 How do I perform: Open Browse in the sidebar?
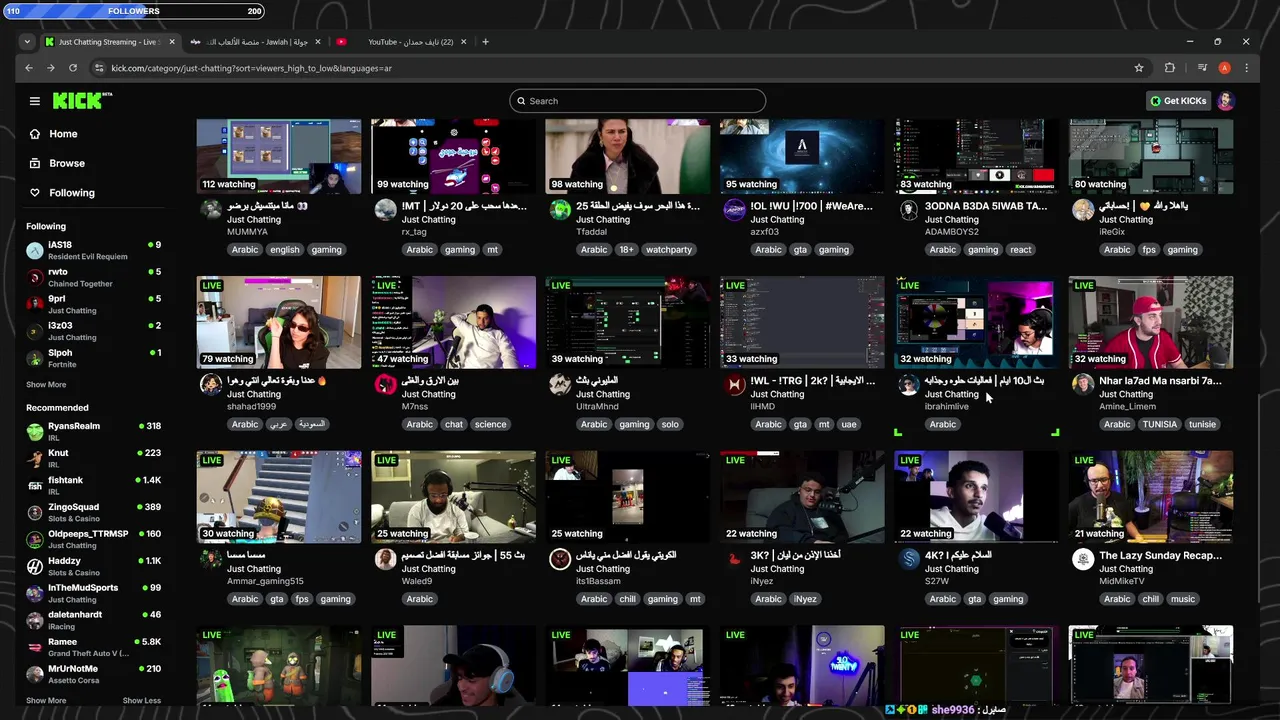point(67,163)
